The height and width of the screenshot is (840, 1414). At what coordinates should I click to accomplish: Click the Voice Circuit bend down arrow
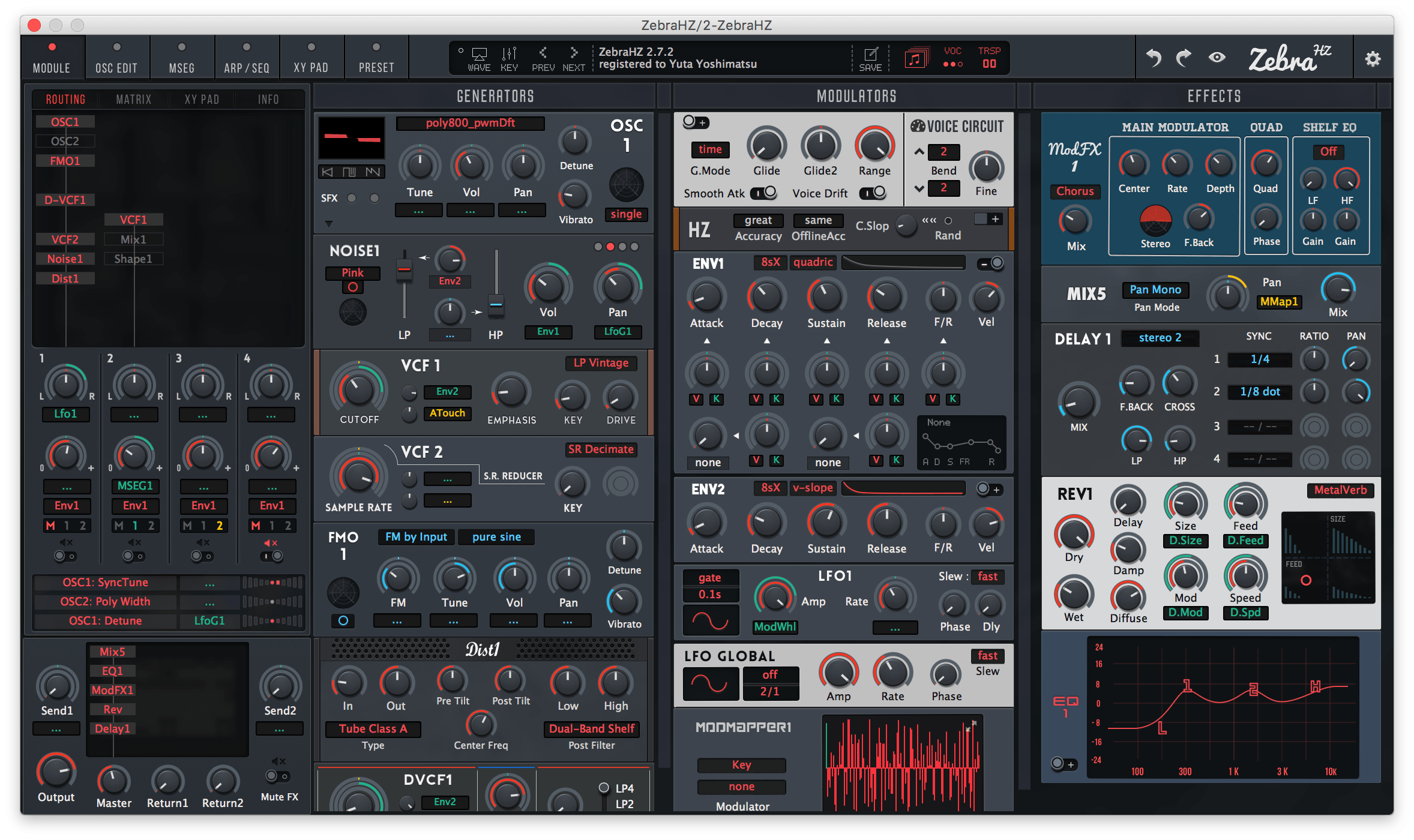(x=919, y=188)
